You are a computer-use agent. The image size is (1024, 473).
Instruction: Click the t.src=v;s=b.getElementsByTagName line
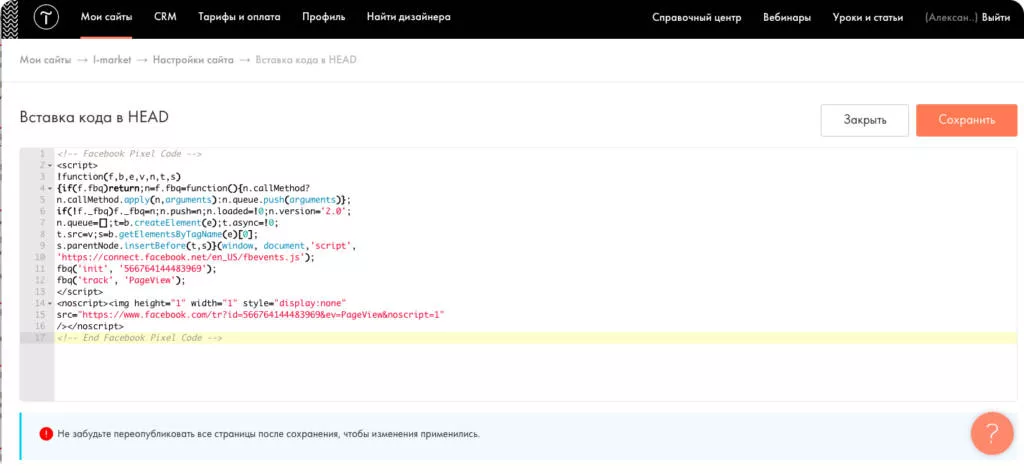click(157, 235)
